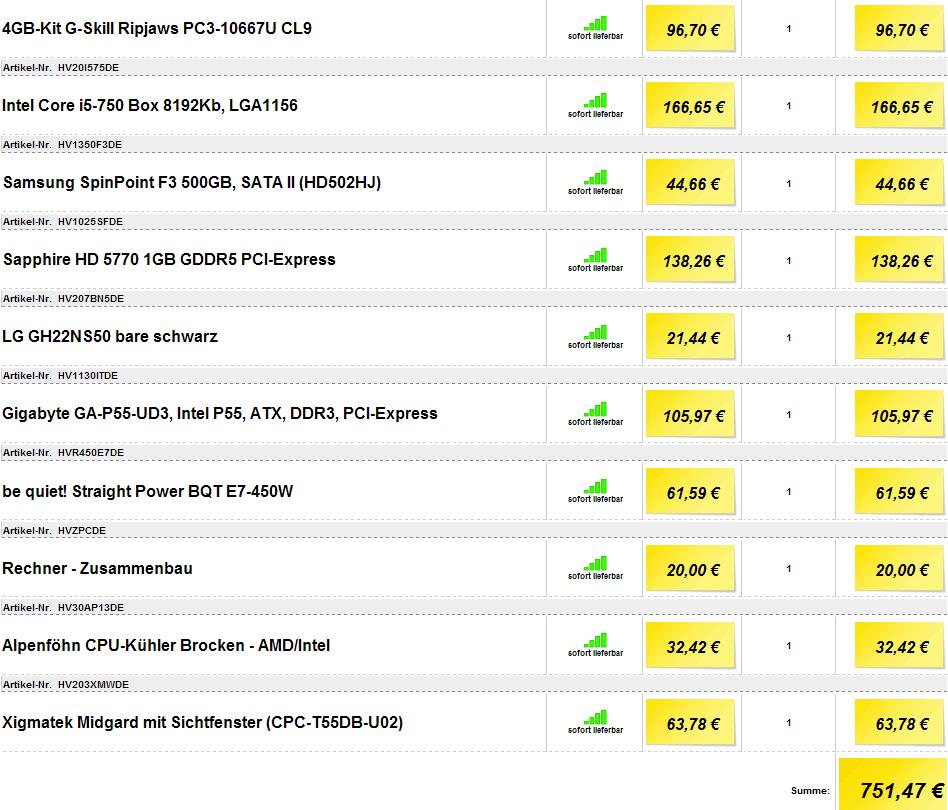
Task: Click quantity 1 in Samsung SpinPoint row
Action: 789,183
